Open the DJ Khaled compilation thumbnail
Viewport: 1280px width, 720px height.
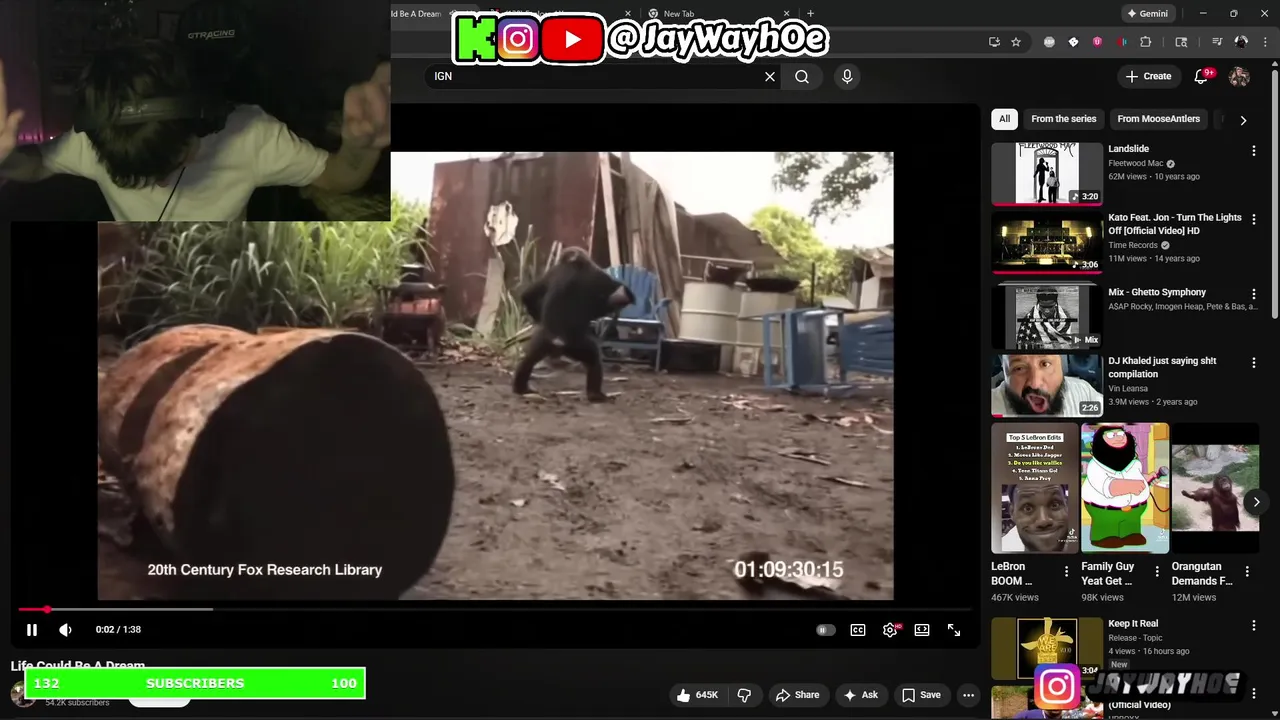point(1047,385)
